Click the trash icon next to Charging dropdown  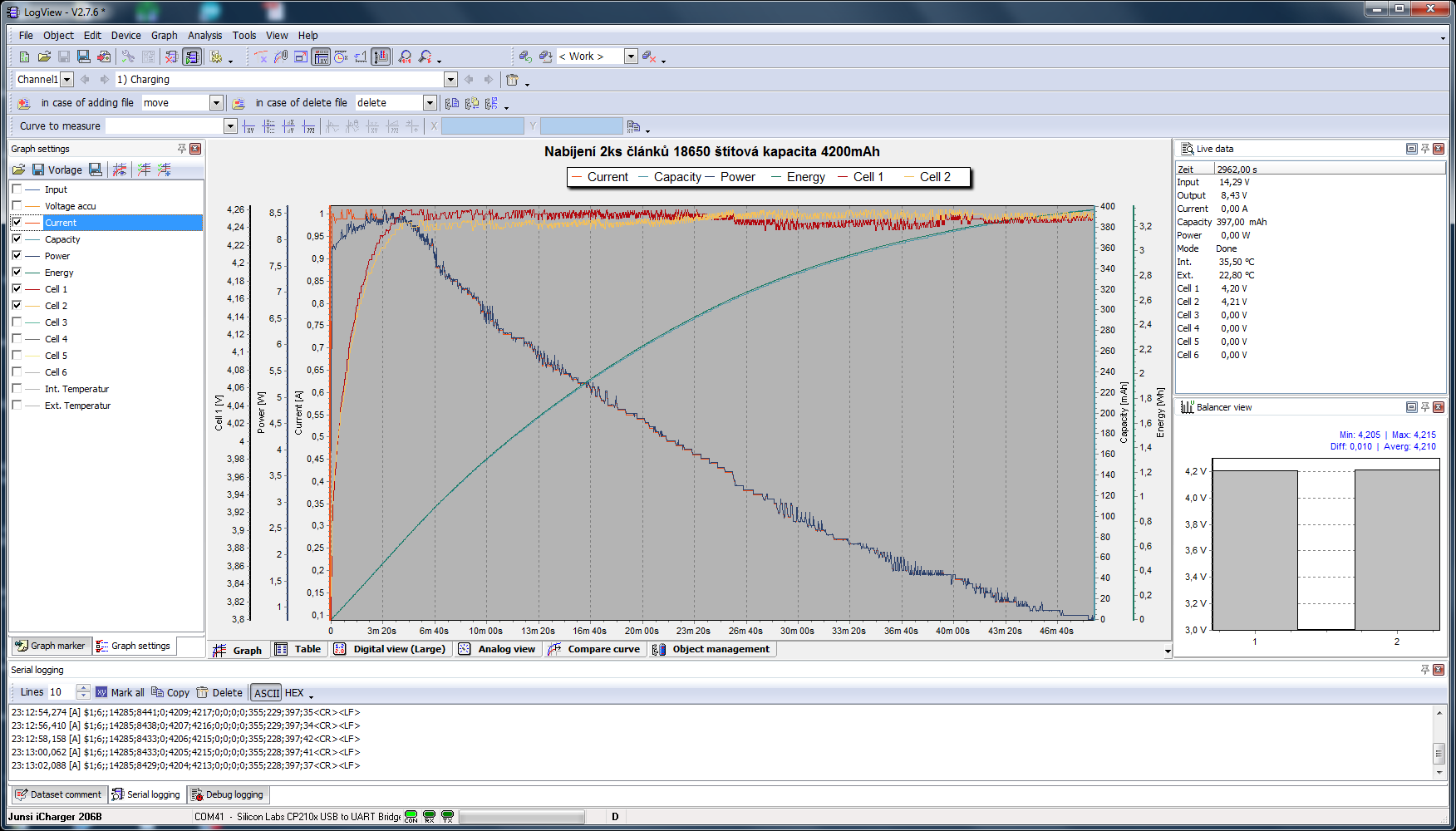coord(512,80)
